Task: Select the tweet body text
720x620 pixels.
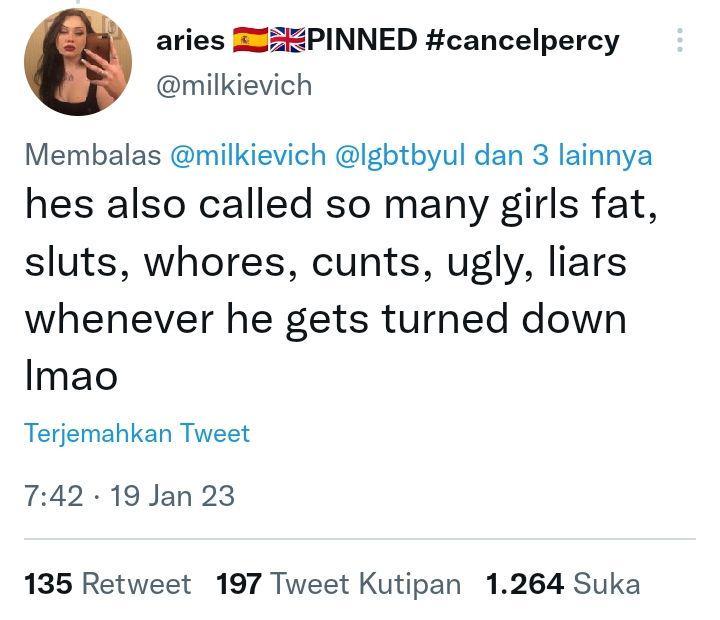Action: (x=341, y=290)
